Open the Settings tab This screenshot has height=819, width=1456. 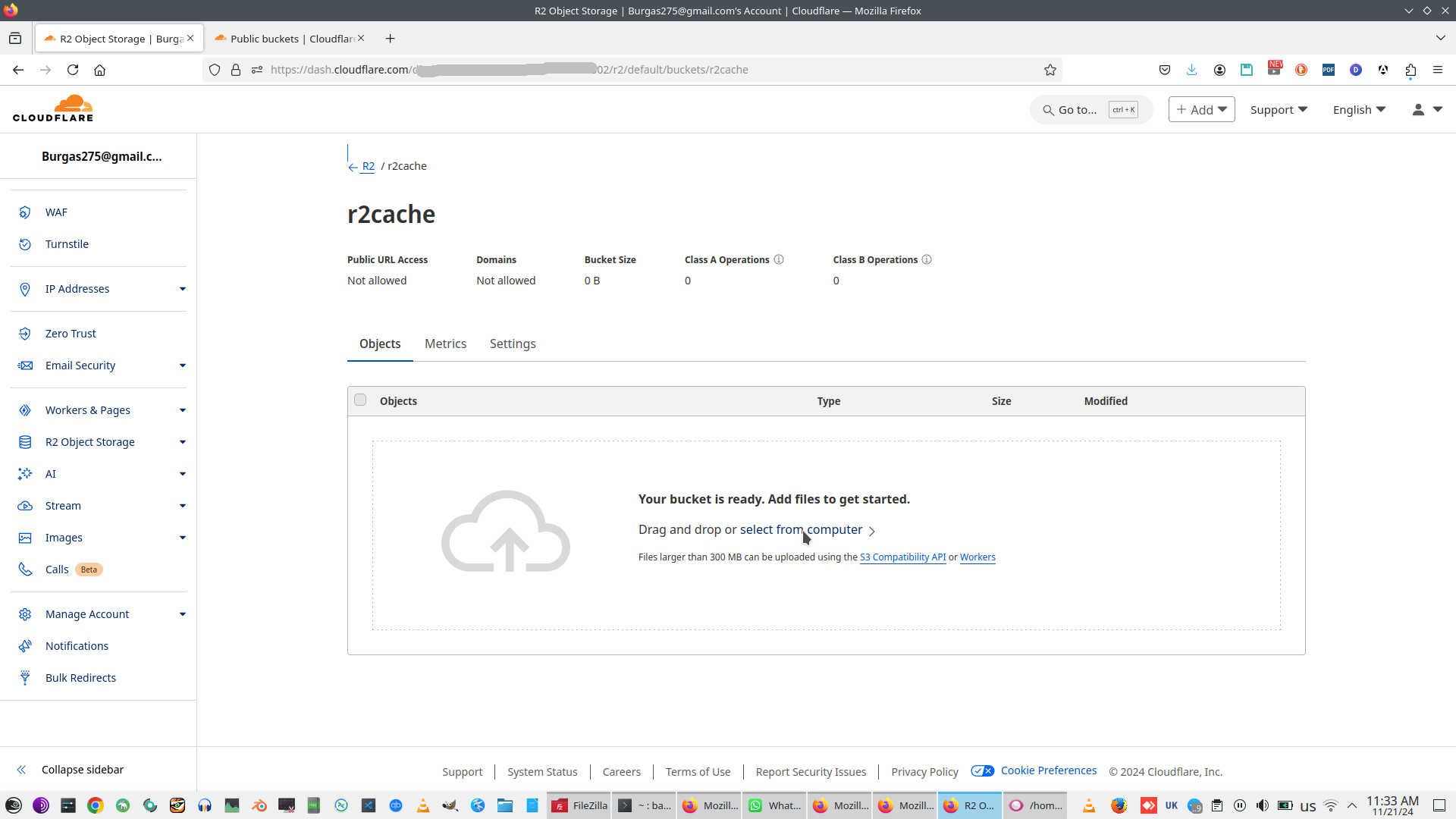pos(513,344)
